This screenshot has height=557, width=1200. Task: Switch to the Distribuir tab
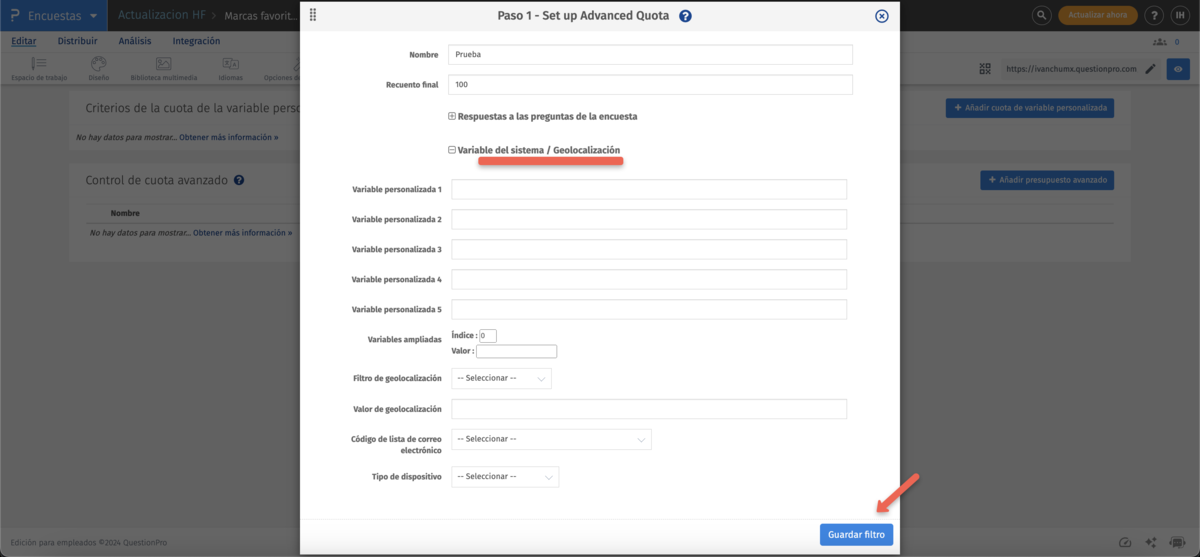[78, 41]
